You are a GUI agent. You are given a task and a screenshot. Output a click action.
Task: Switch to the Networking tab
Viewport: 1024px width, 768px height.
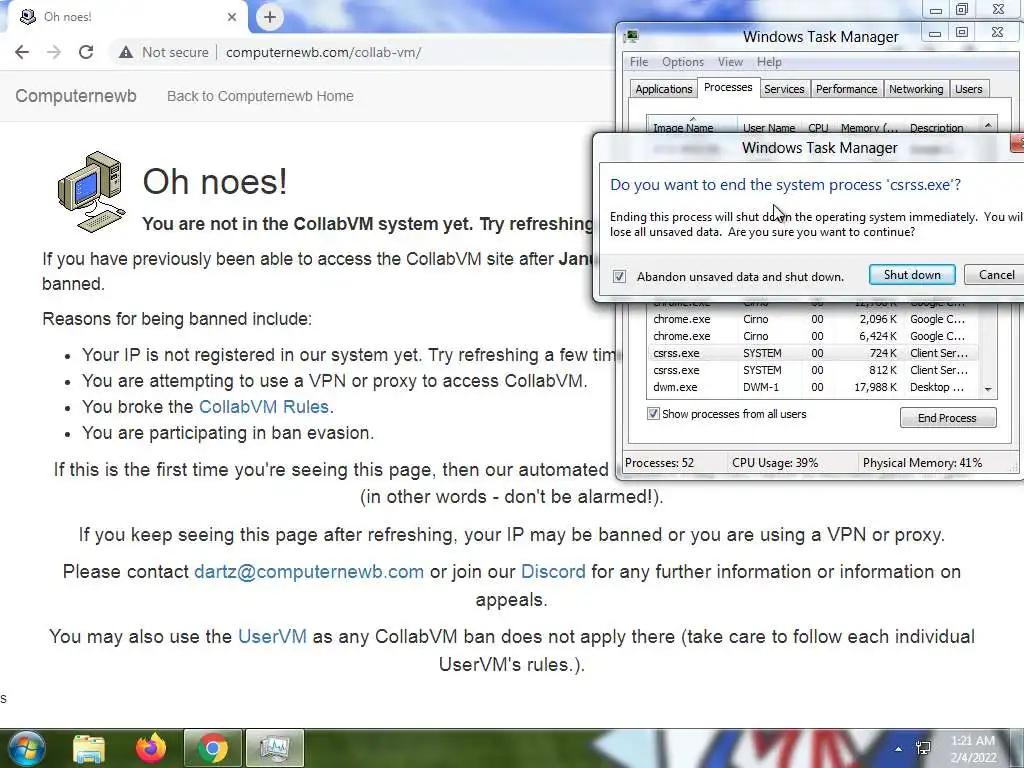(916, 89)
